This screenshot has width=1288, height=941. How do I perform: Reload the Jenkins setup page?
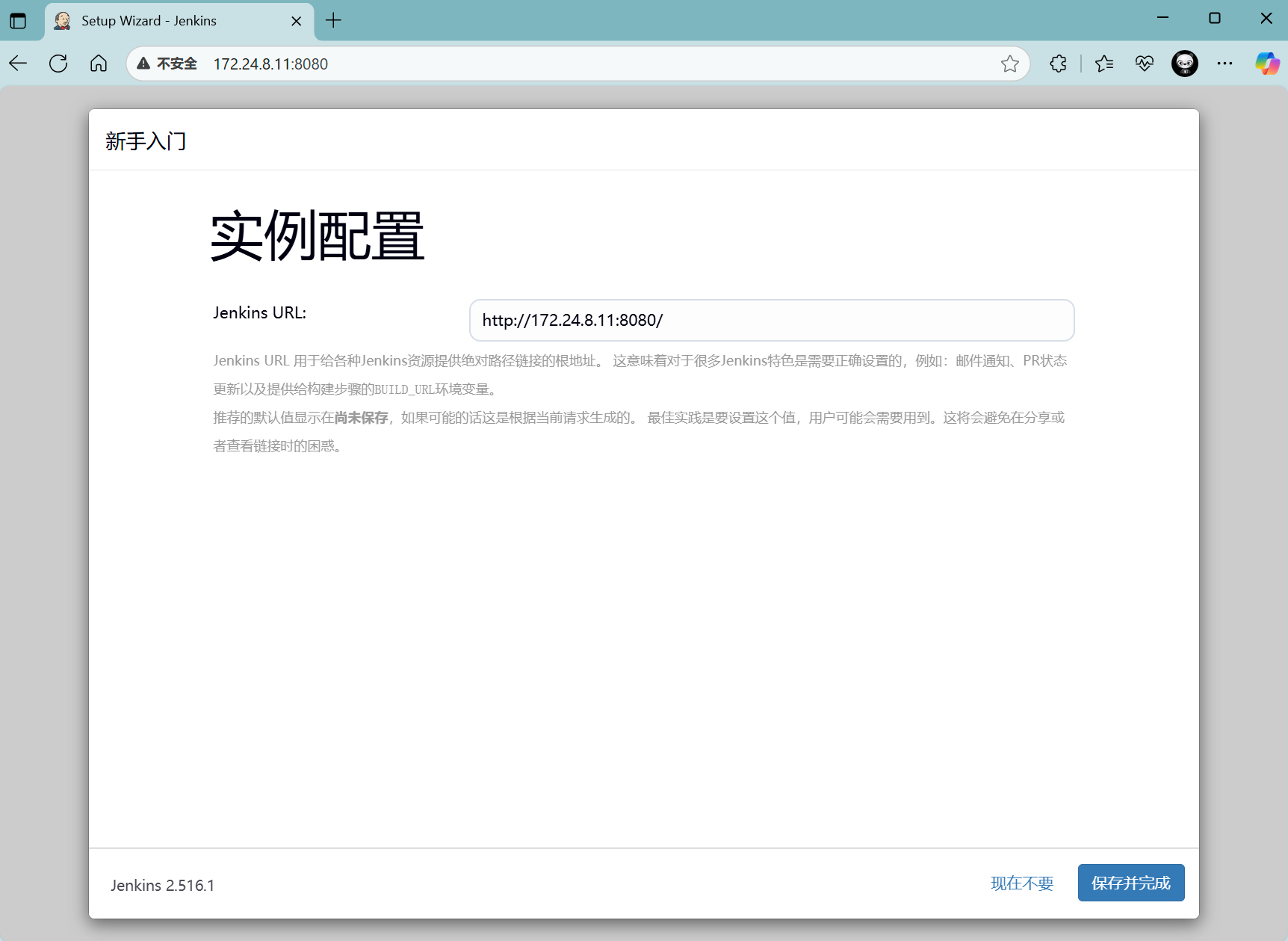click(x=58, y=64)
